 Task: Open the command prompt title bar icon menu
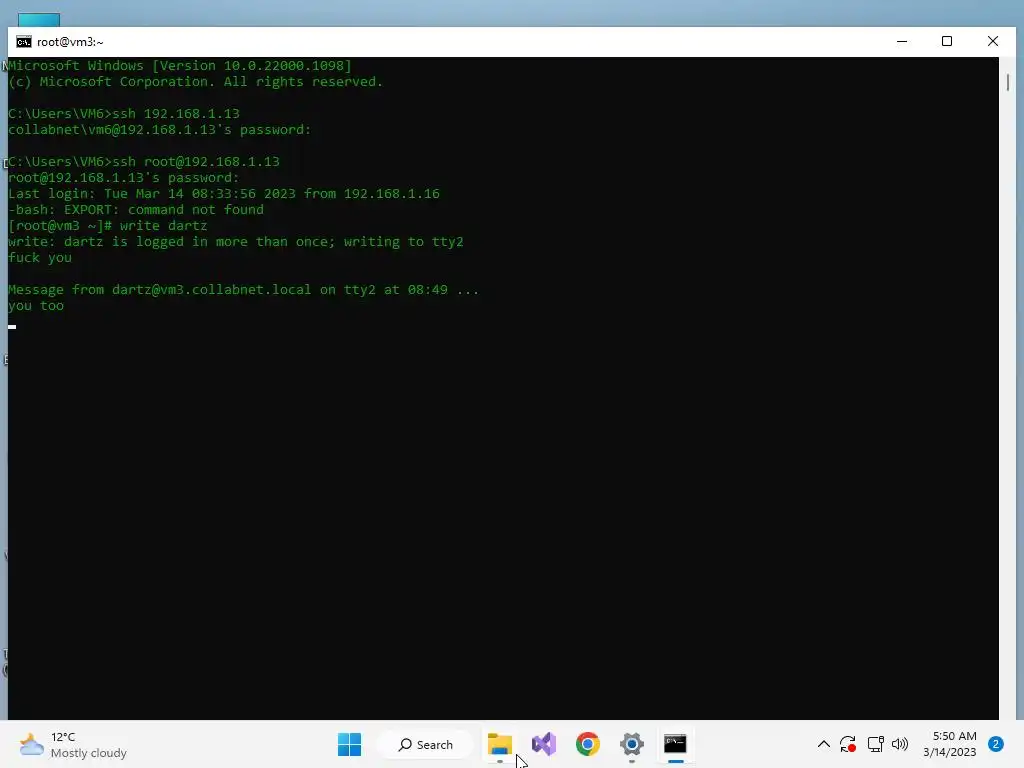point(24,42)
